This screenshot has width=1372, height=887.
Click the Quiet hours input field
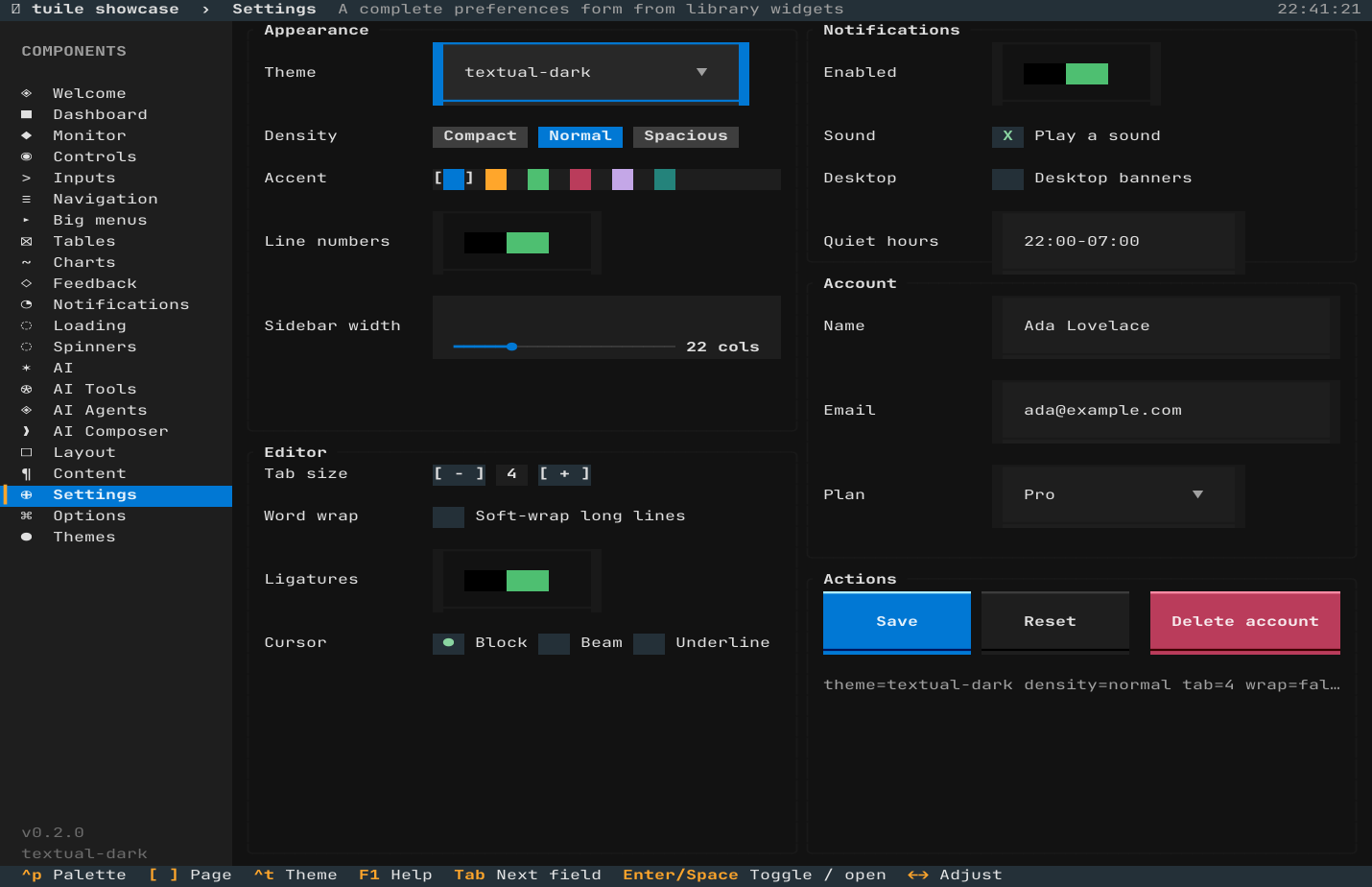[x=1119, y=242]
